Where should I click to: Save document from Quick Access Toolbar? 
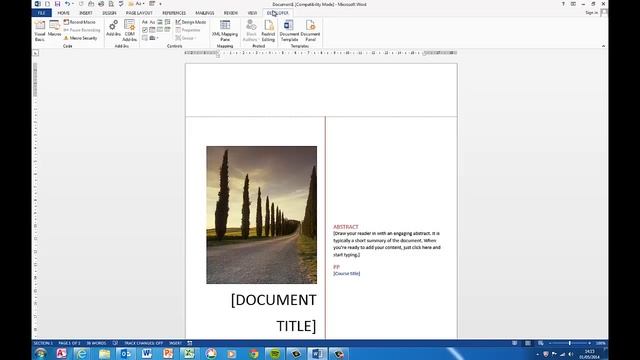click(57, 4)
